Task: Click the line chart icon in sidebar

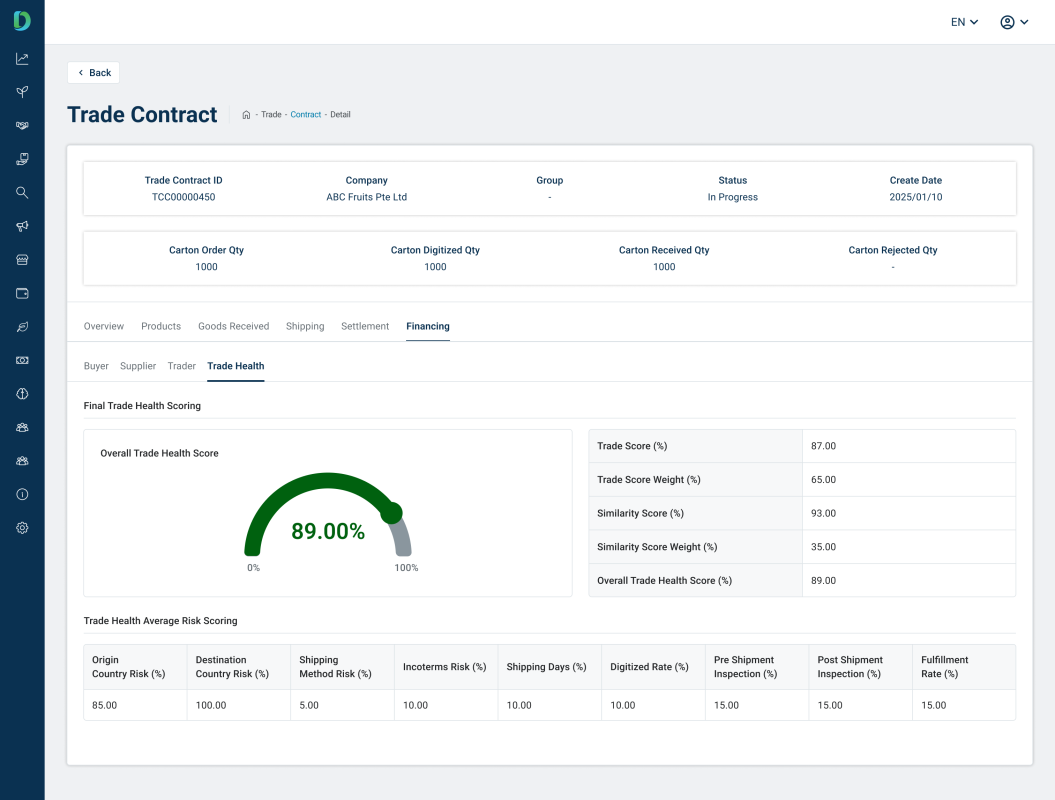Action: (x=22, y=59)
